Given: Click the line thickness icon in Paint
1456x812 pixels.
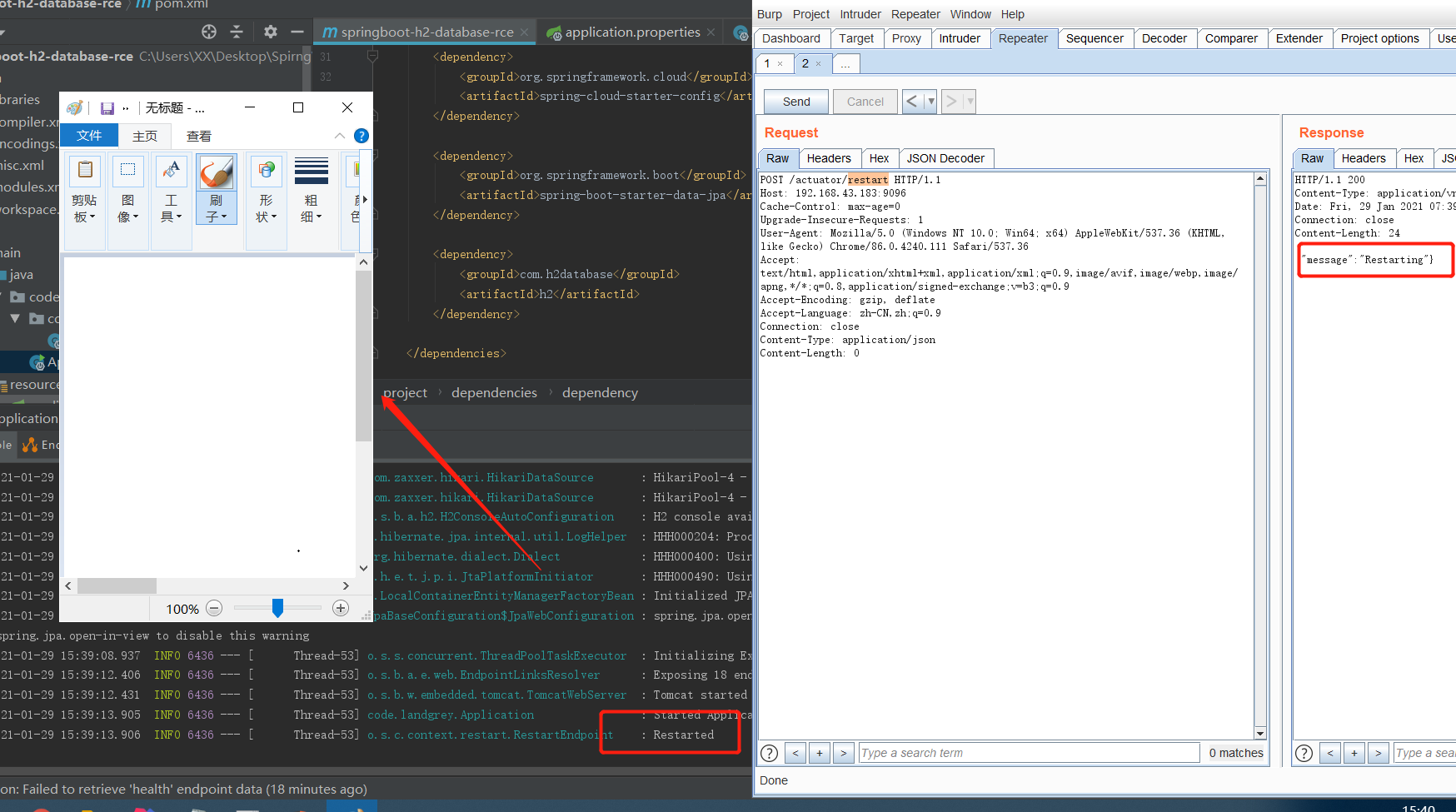Looking at the screenshot, I should pos(312,170).
